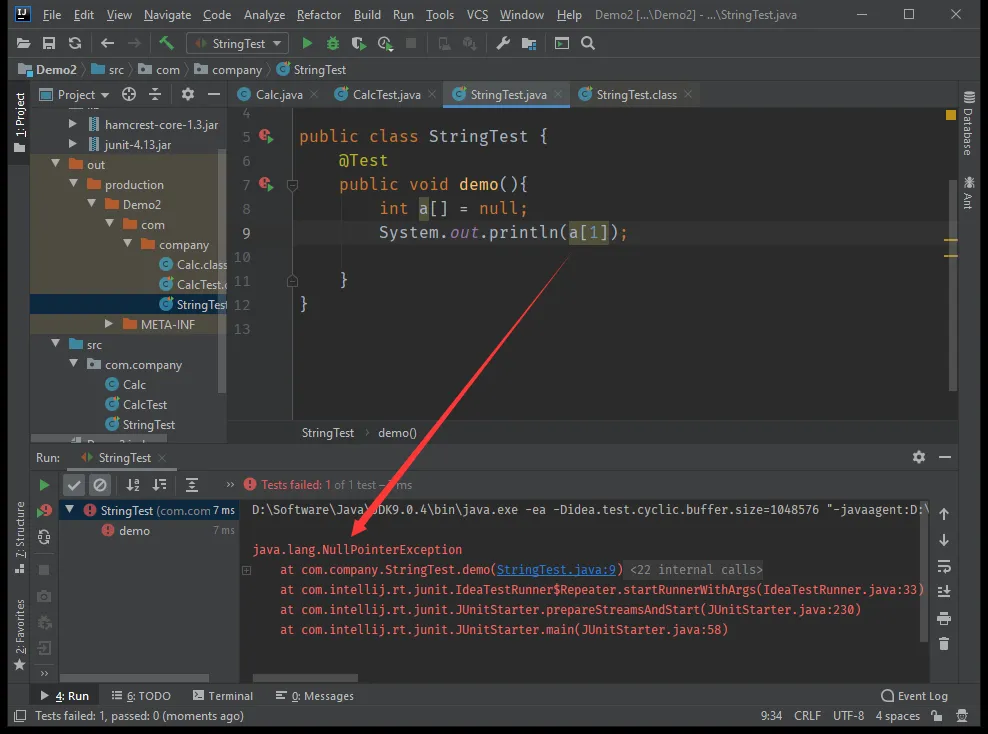This screenshot has width=988, height=734.
Task: Start debugging with the bug icon
Action: pyautogui.click(x=333, y=43)
